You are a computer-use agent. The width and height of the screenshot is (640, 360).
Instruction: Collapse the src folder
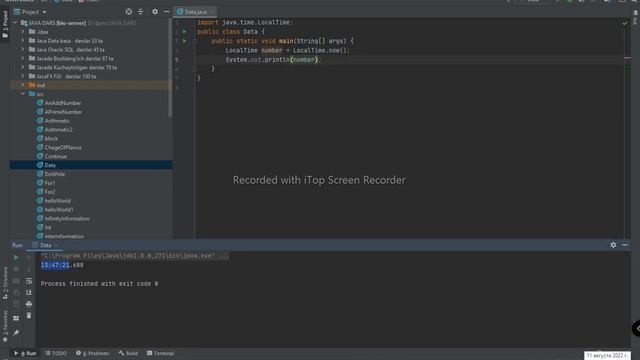point(23,94)
